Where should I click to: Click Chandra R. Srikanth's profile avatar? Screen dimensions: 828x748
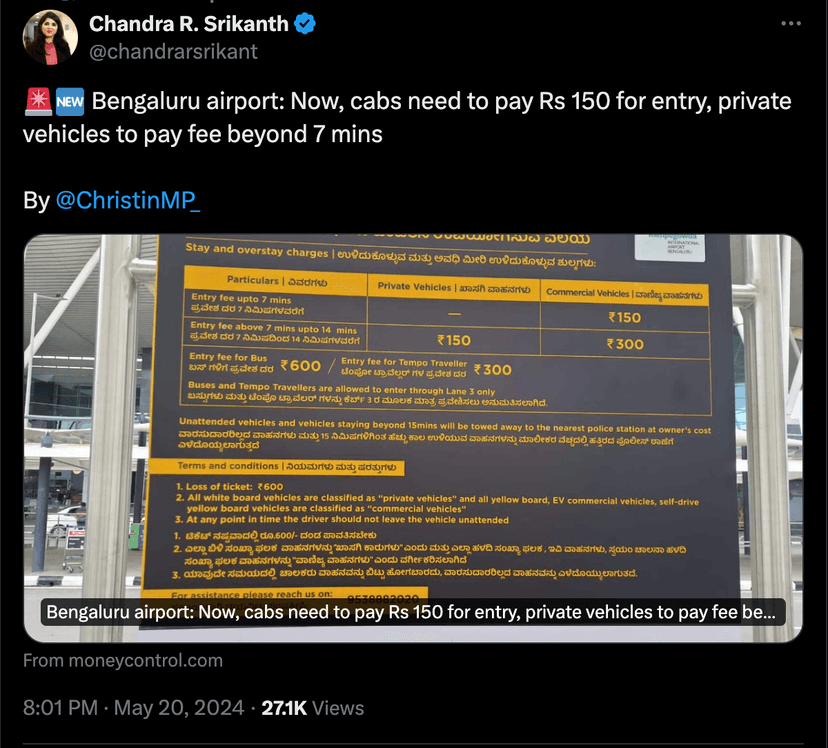[x=50, y=38]
